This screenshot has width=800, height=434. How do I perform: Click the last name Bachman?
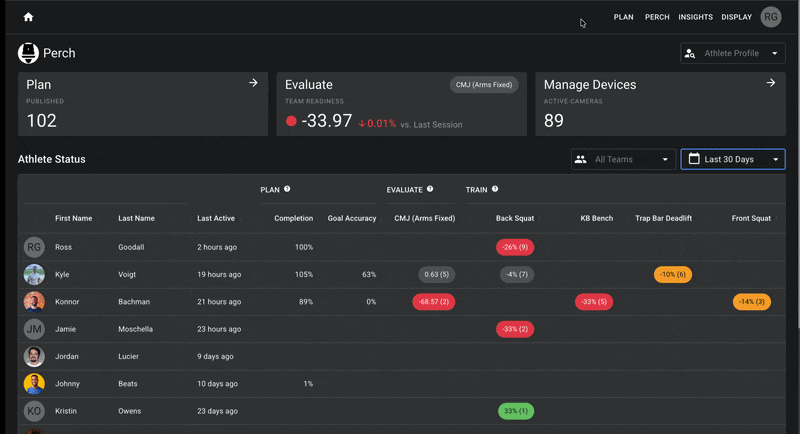tap(134, 302)
